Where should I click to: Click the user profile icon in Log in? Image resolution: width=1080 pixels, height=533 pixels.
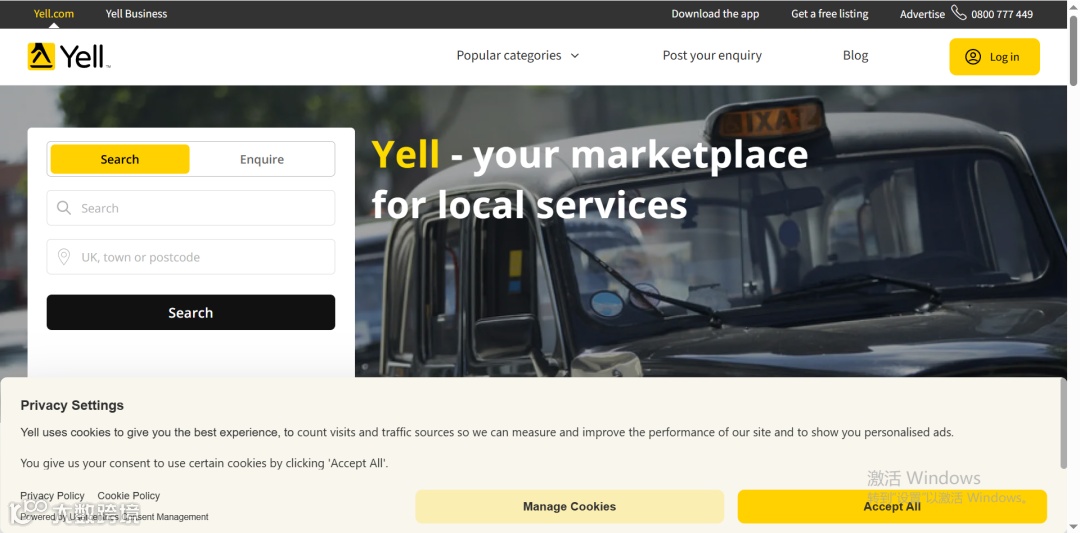[973, 56]
